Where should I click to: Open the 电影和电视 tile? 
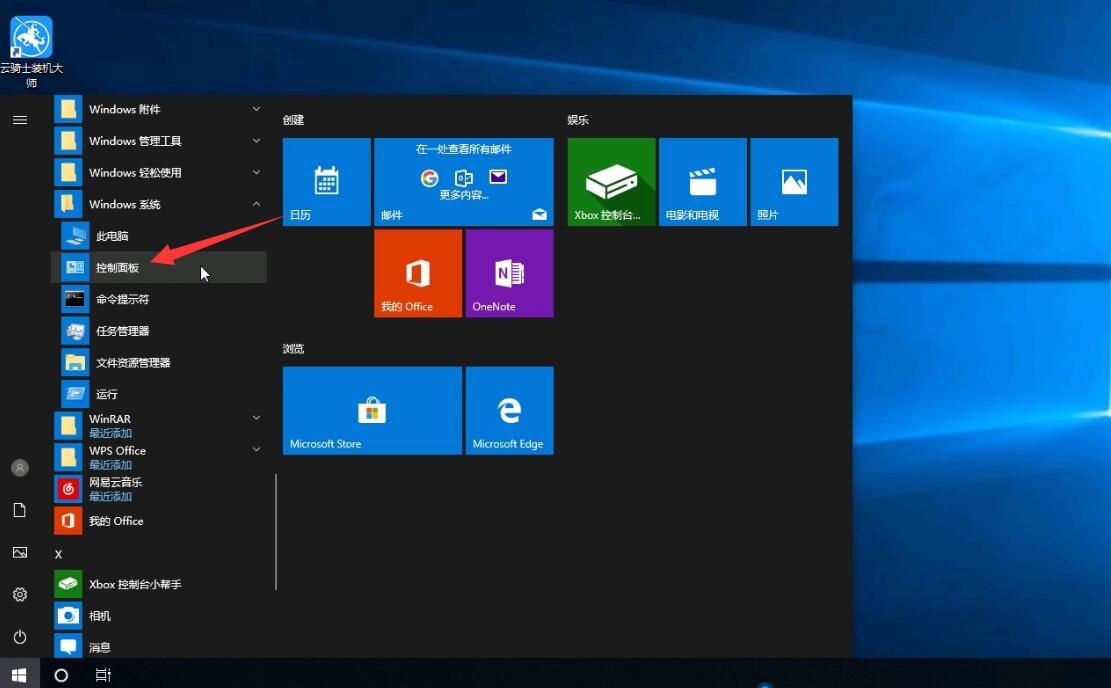pyautogui.click(x=703, y=182)
